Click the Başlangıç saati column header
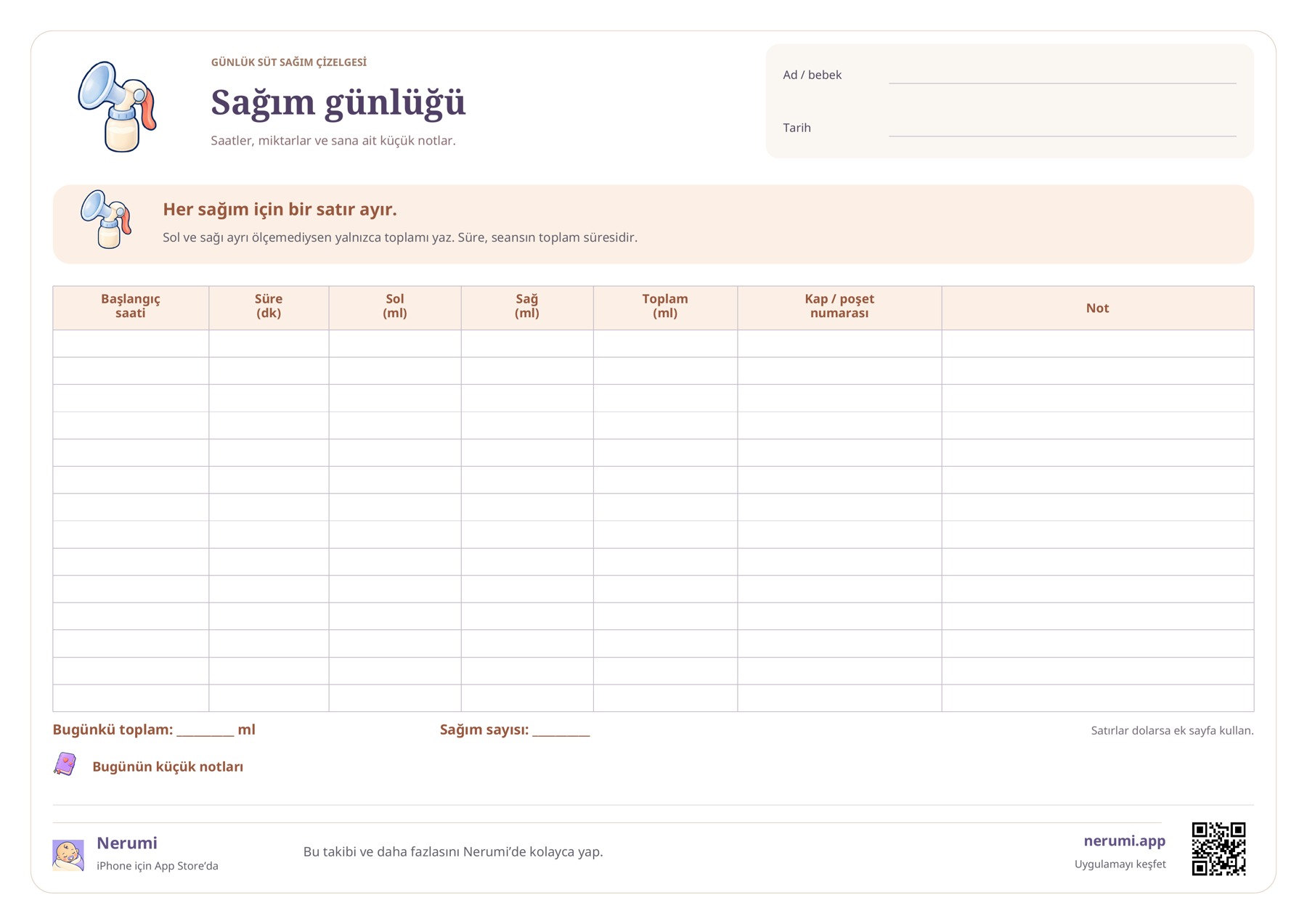Viewport: 1307px width, 924px height. coord(131,306)
